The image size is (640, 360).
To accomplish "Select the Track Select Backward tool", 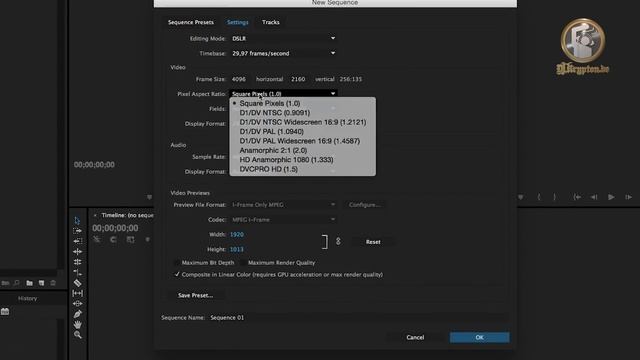I will (x=77, y=241).
